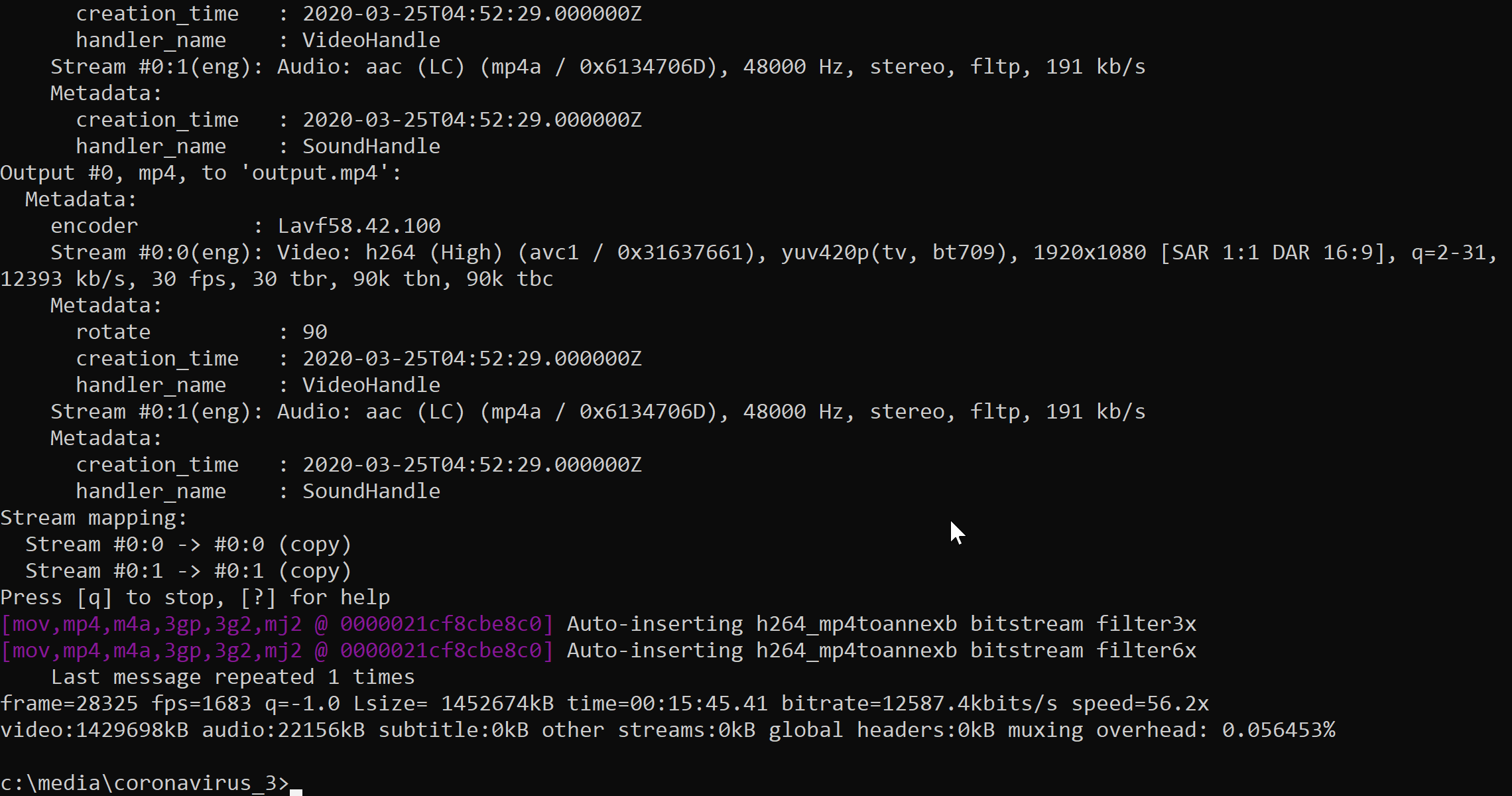Click the time=00:15:45.41 value
The image size is (1512, 796).
pos(667,704)
